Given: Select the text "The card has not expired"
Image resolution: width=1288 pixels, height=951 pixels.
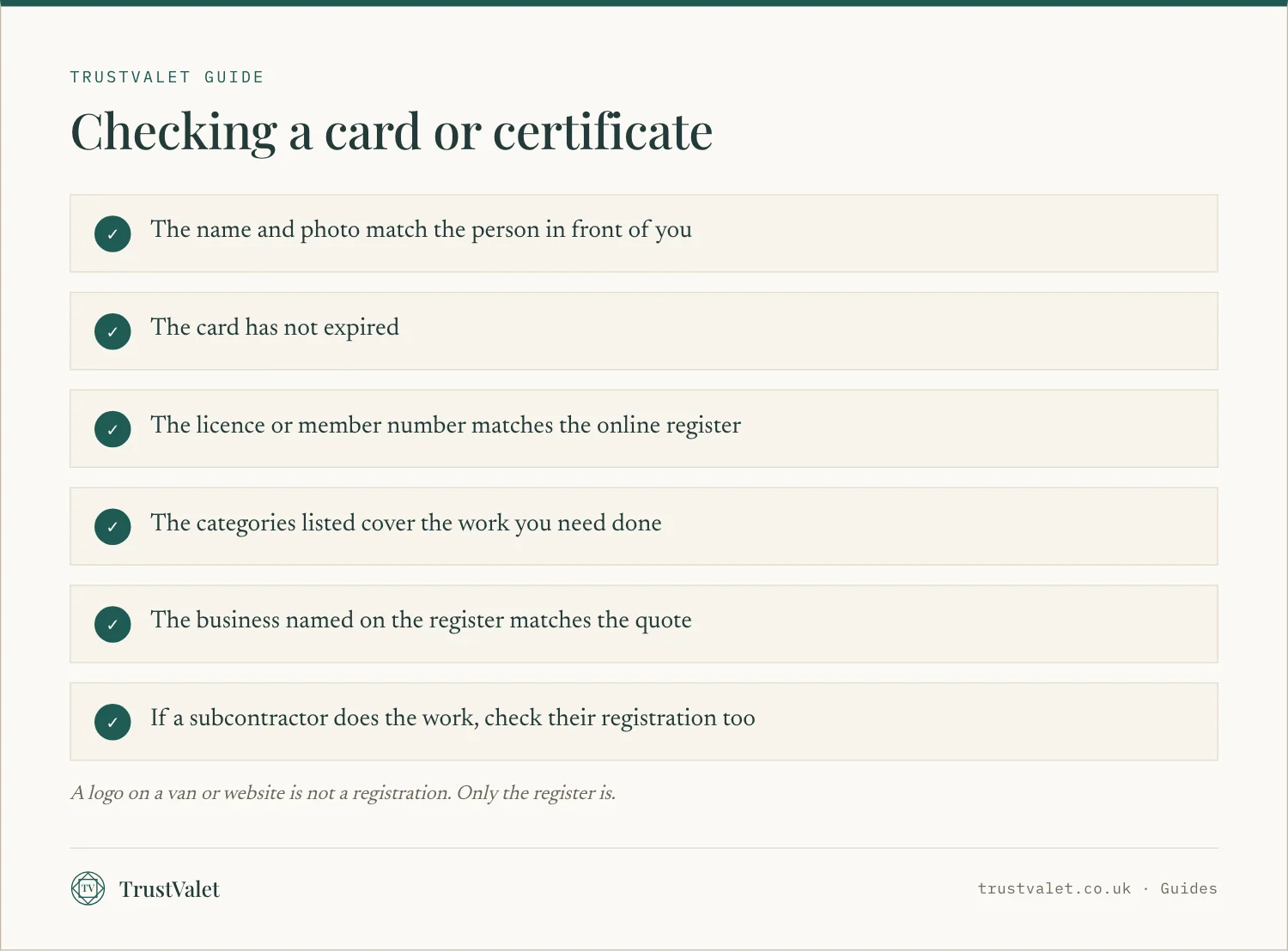Looking at the screenshot, I should (x=275, y=328).
